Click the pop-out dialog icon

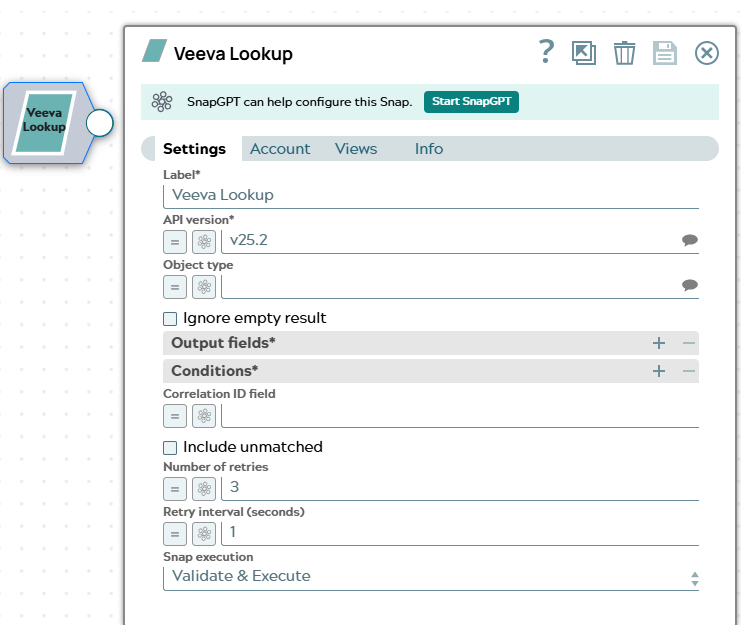(584, 52)
